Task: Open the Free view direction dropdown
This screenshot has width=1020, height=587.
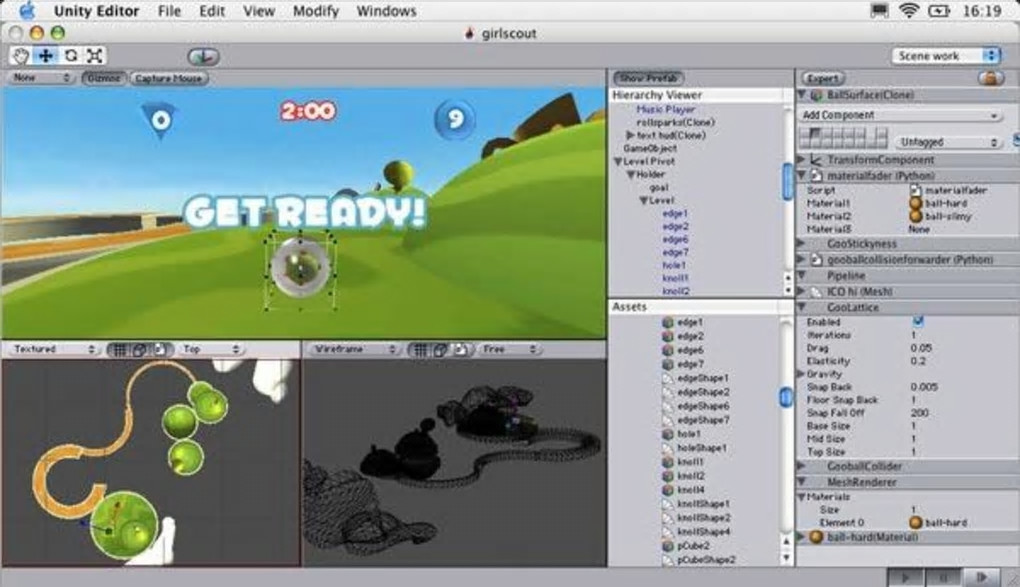Action: point(511,349)
